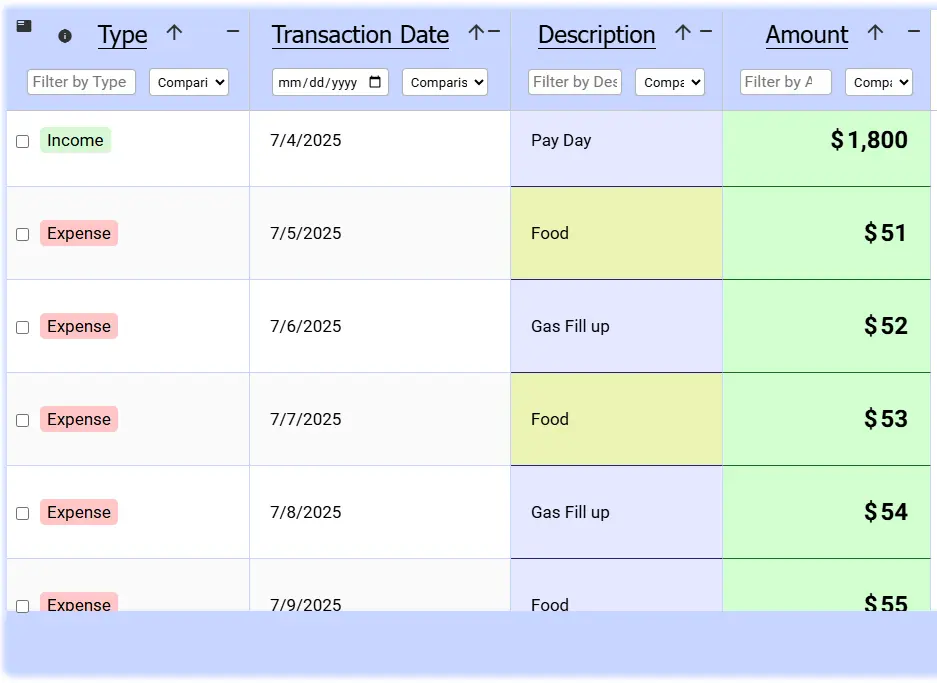Sort Amount using its sort arrow icon
Screen dimensions: 937x683
pos(875,33)
